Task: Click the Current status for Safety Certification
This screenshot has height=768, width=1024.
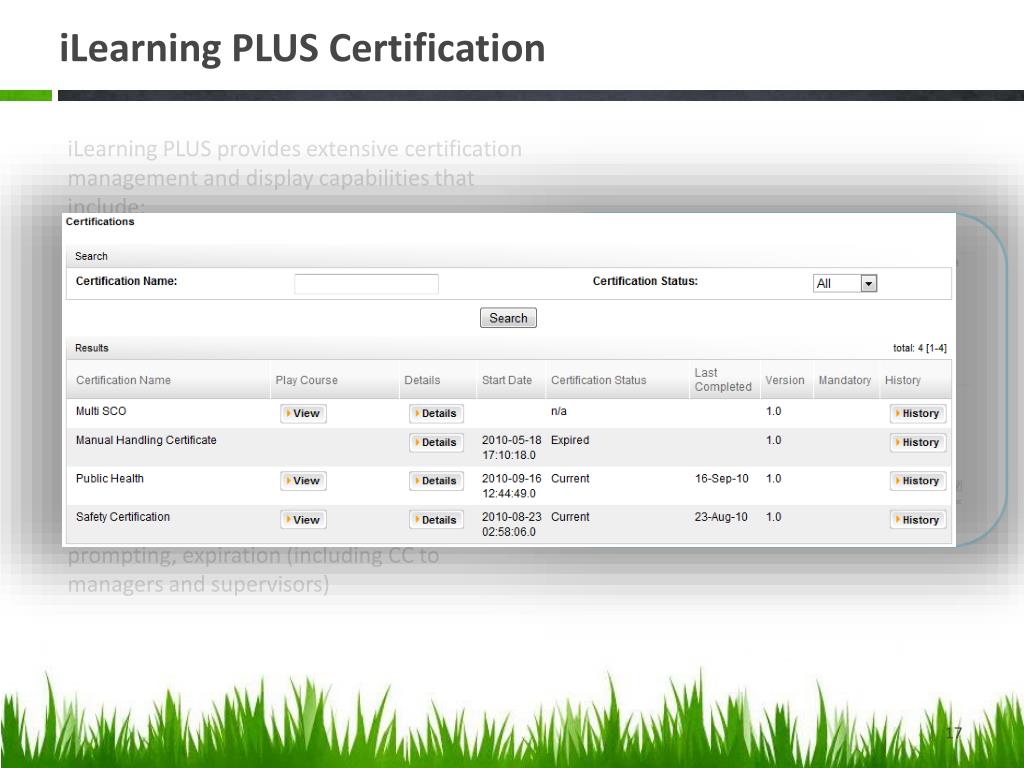Action: [x=569, y=517]
